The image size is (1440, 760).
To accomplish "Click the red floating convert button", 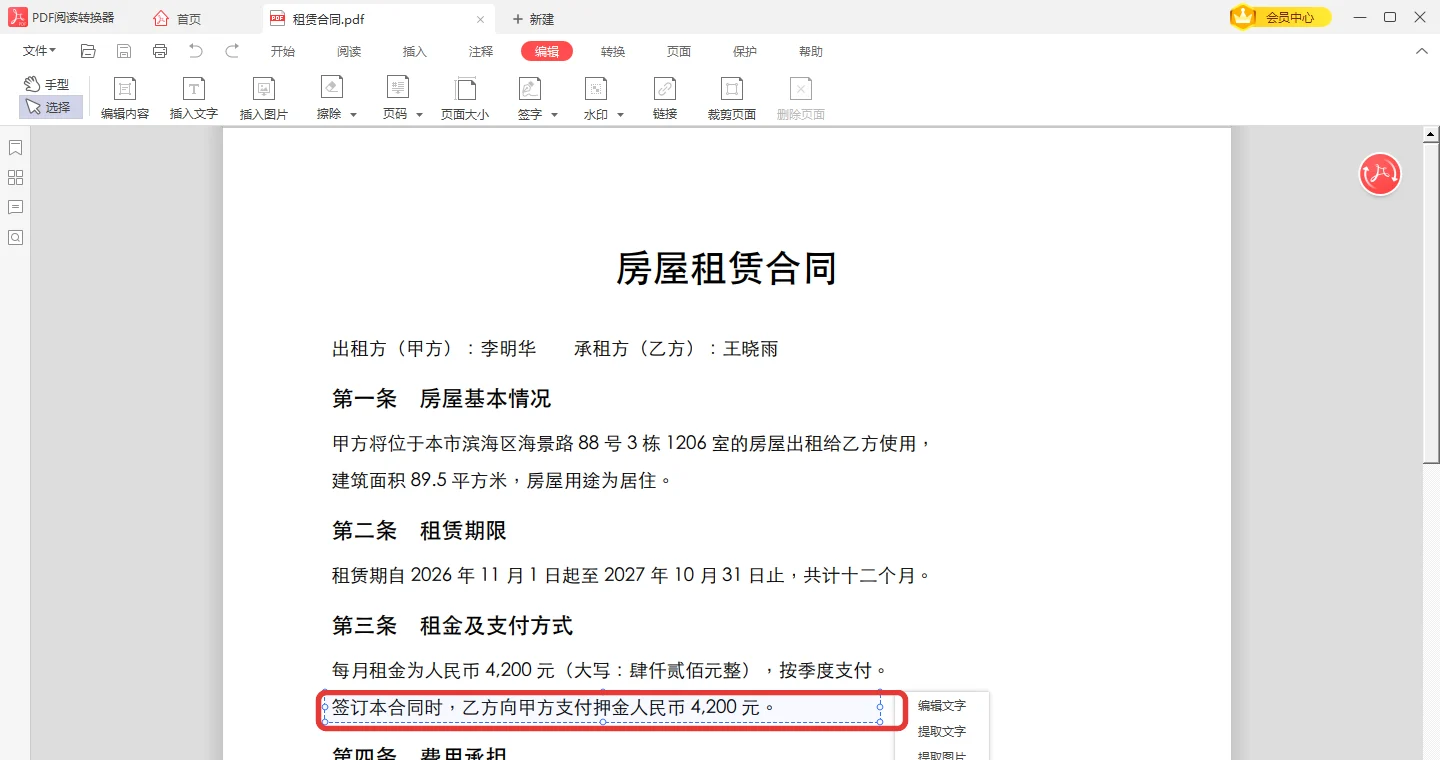I will point(1380,174).
